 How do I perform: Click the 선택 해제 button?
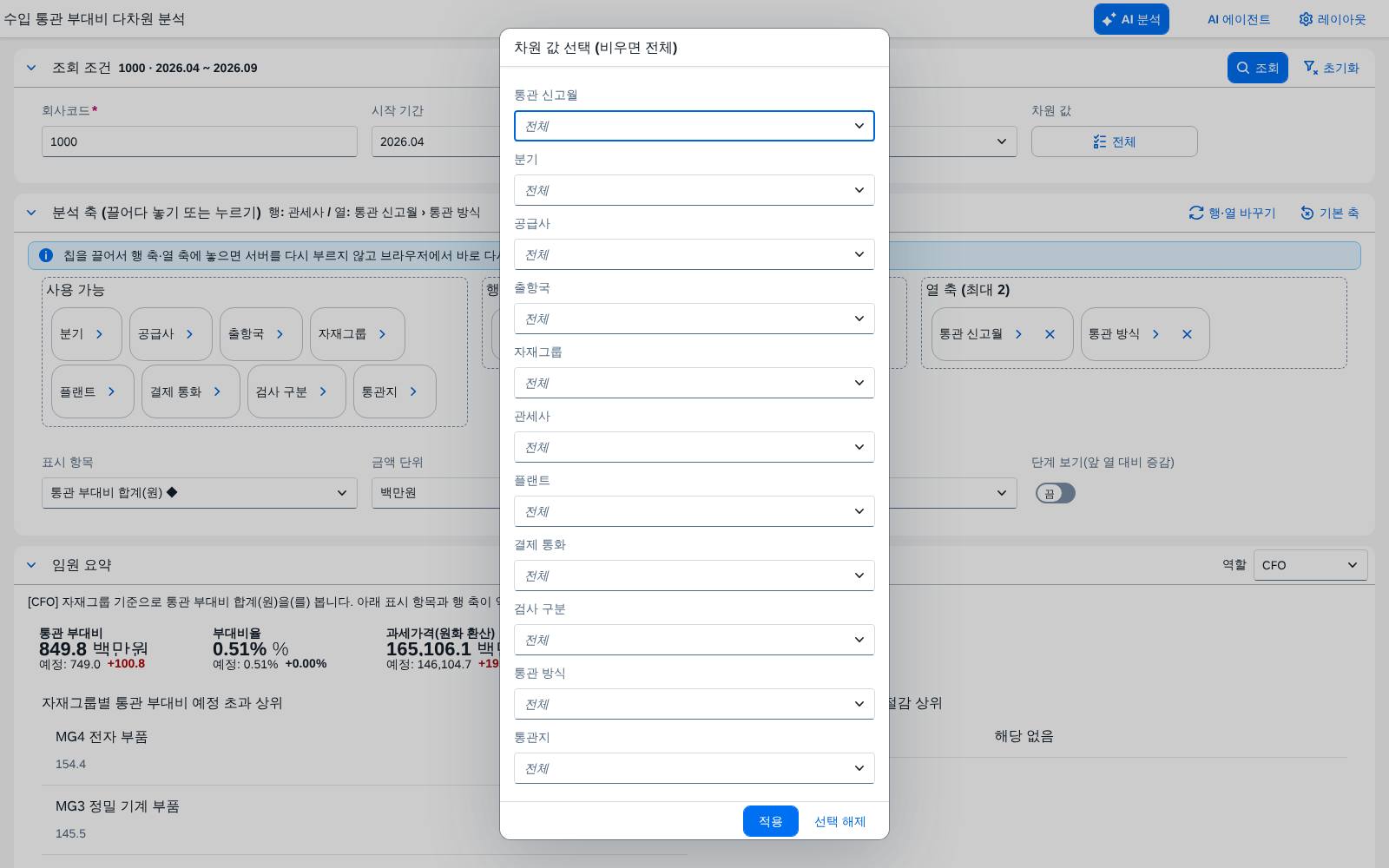tap(839, 821)
